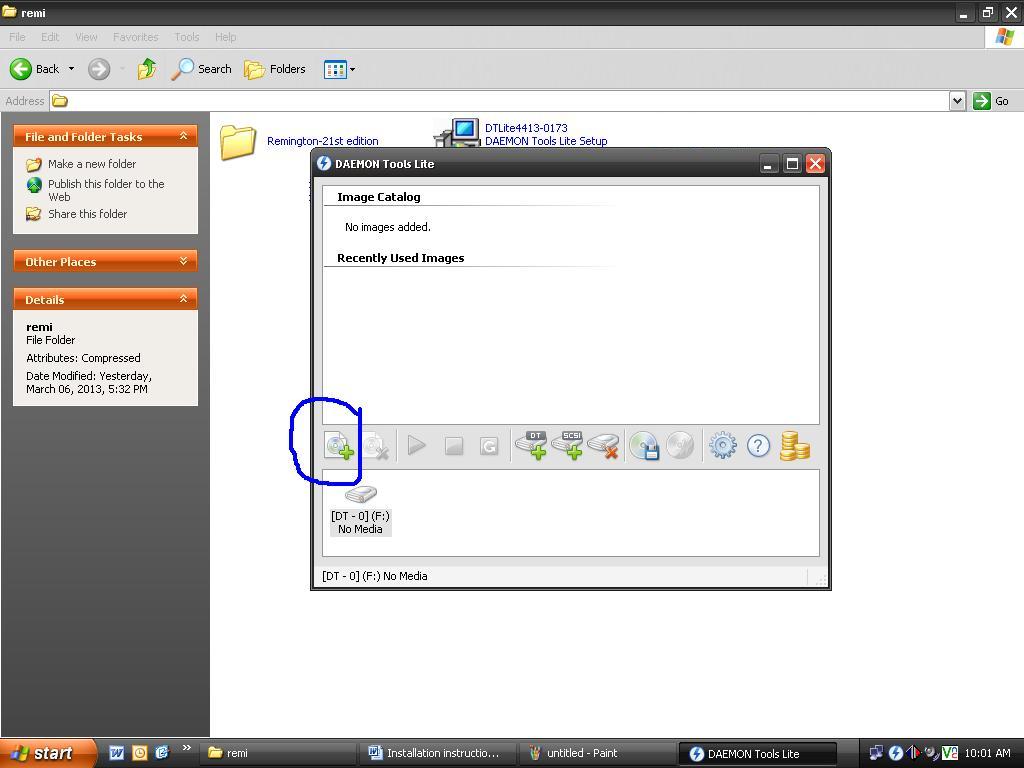Click the Remove virtual drive icon

[603, 446]
